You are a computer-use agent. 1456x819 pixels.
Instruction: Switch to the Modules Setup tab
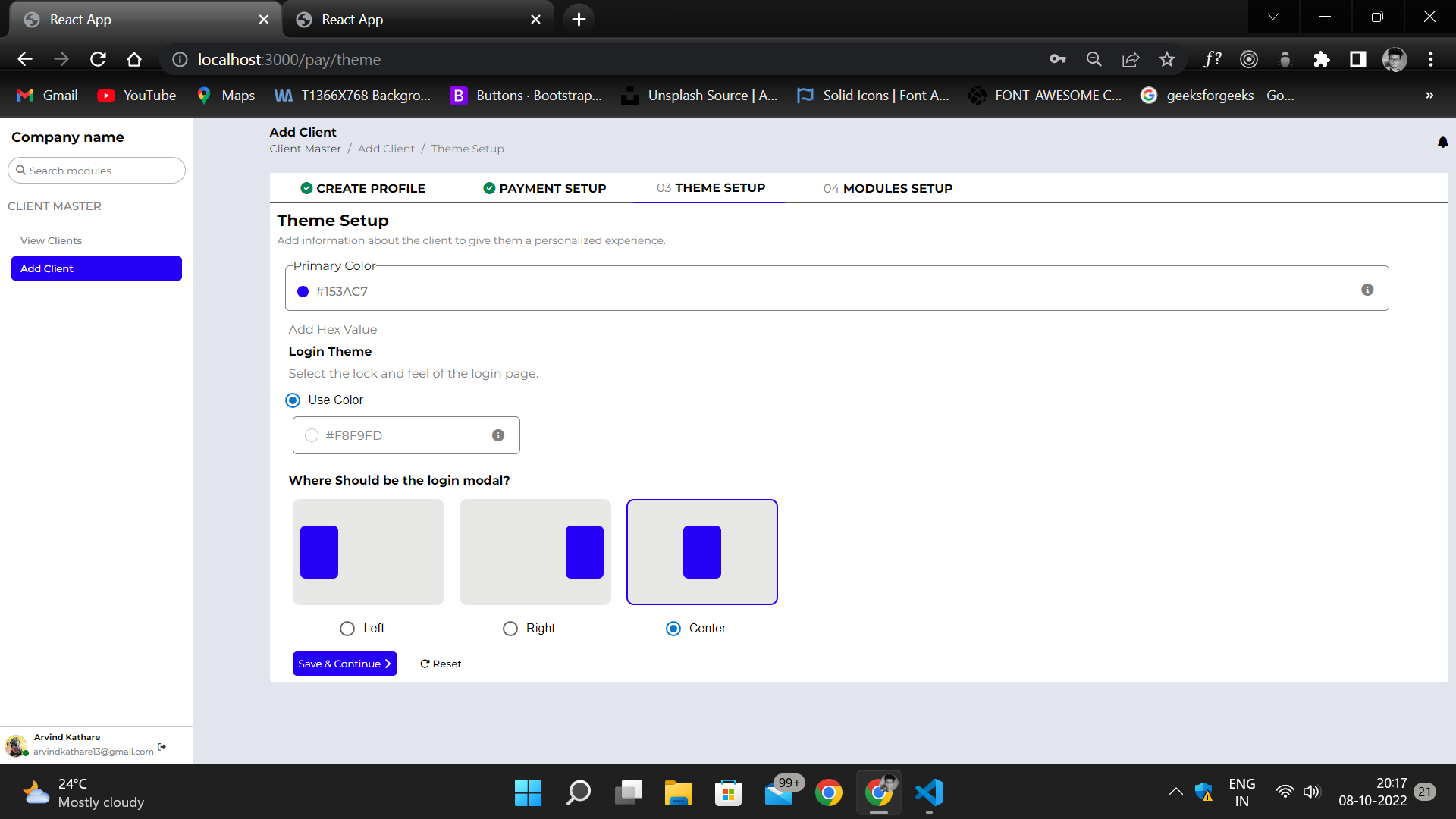click(887, 188)
